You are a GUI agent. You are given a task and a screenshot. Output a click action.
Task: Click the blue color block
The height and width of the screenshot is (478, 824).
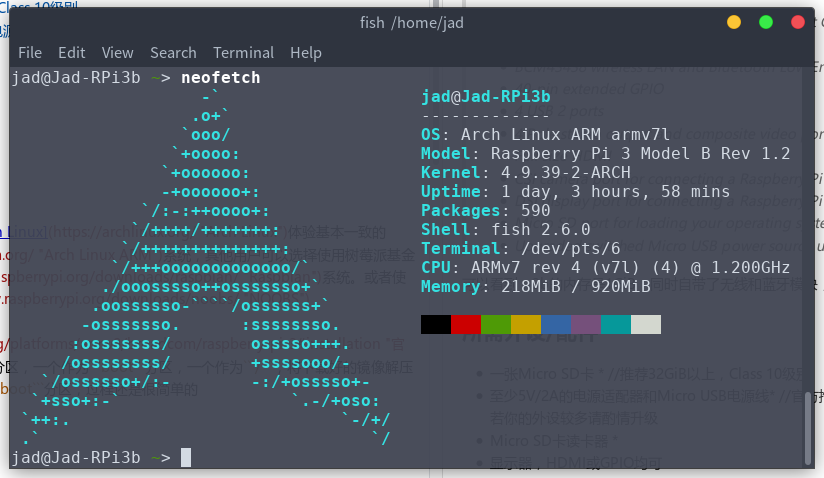click(x=556, y=324)
